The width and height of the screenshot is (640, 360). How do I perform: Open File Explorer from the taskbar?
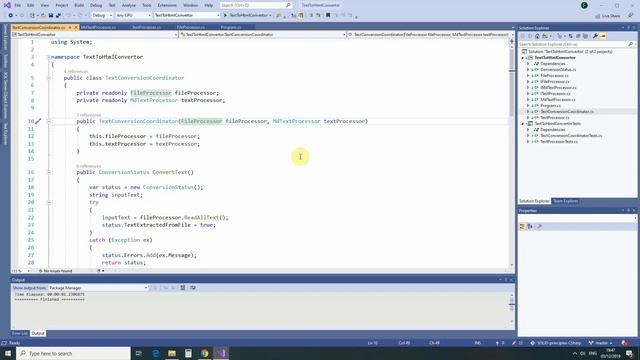click(172, 353)
